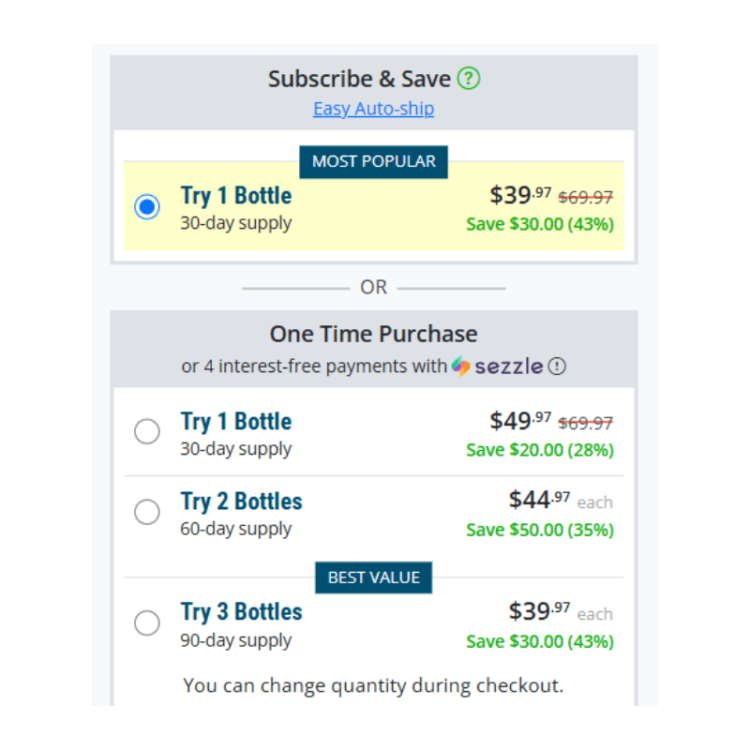Click the MOST POPULAR badge
The height and width of the screenshot is (750, 750).
coord(374,162)
